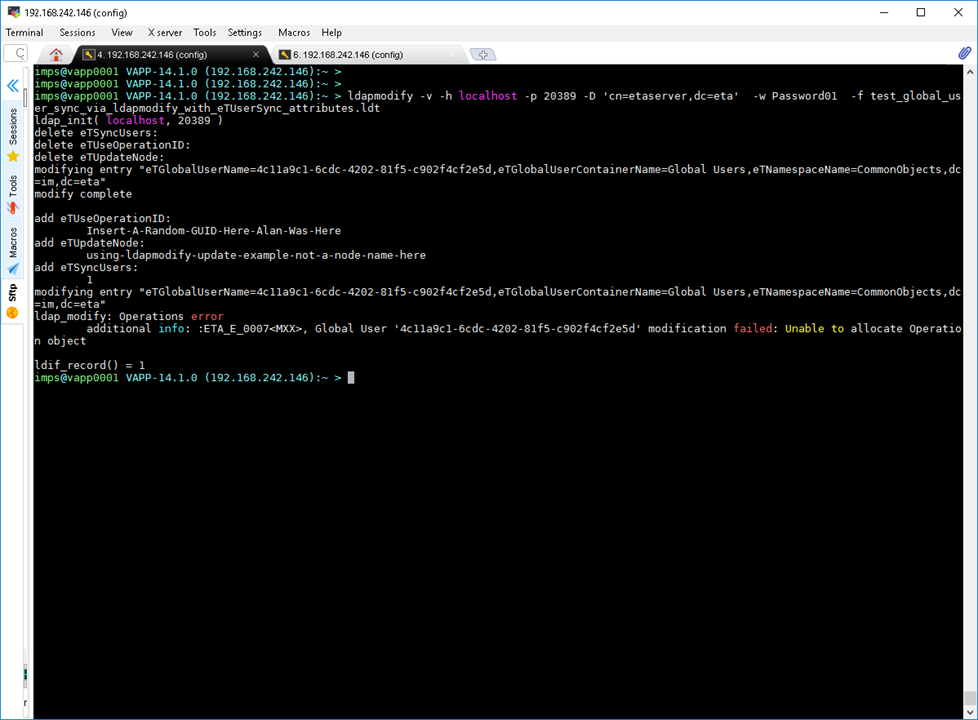Viewport: 978px width, 720px height.
Task: Click the red 'failed:' text
Action: click(x=755, y=329)
